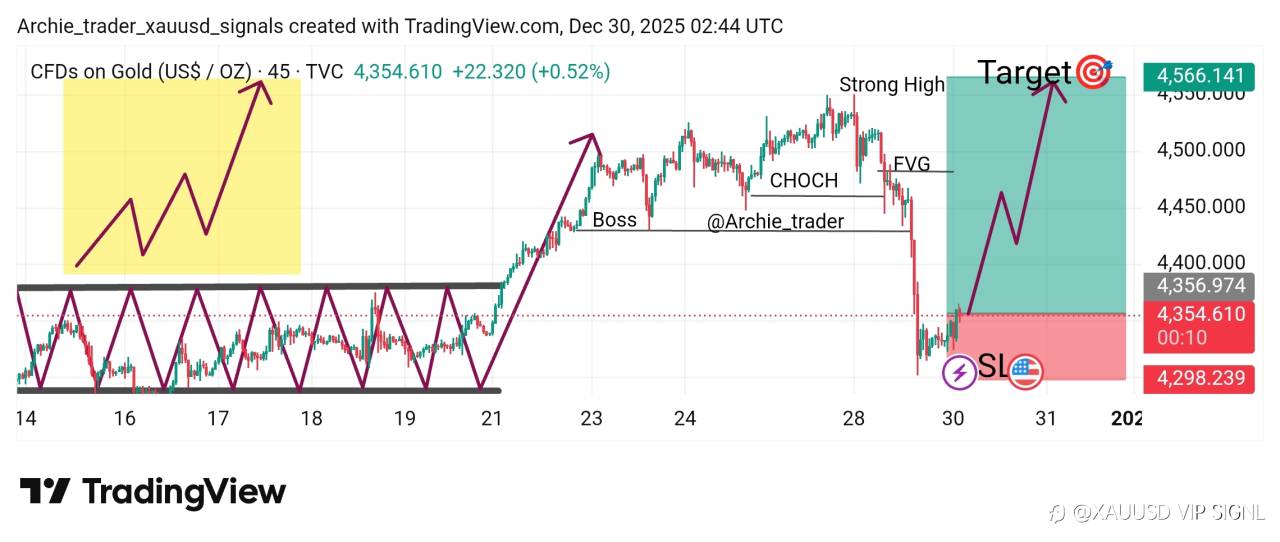
Task: Select the Boss text annotation
Action: 614,220
